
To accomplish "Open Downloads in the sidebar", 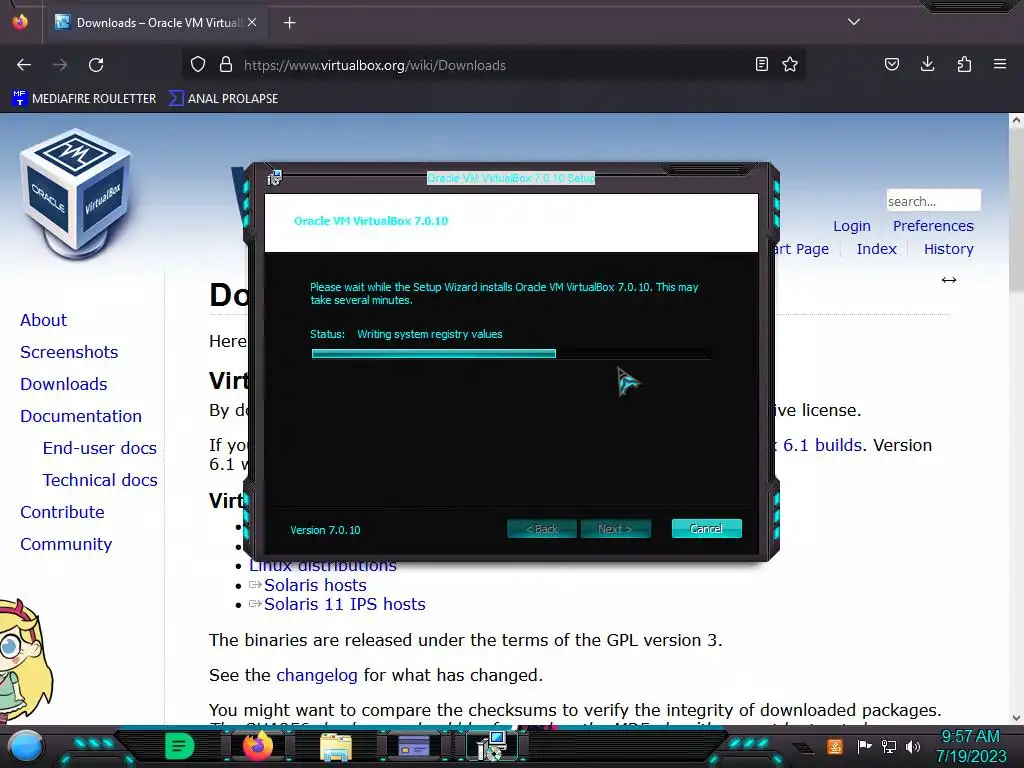I will (x=63, y=384).
